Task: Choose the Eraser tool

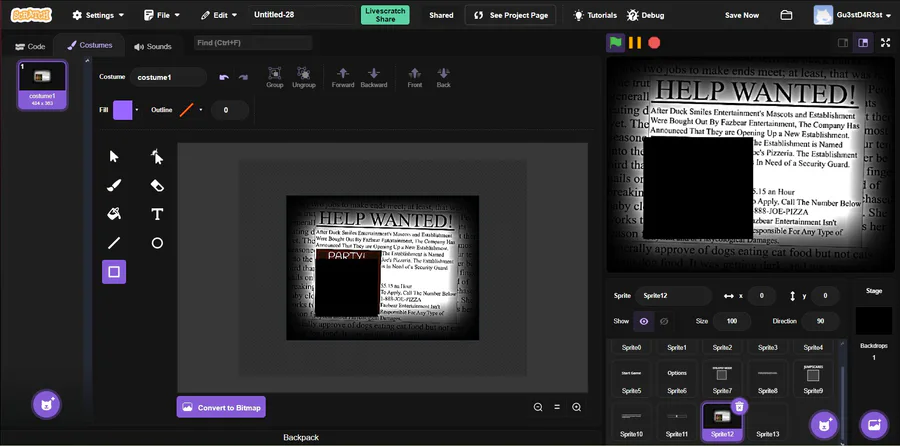Action: click(157, 185)
